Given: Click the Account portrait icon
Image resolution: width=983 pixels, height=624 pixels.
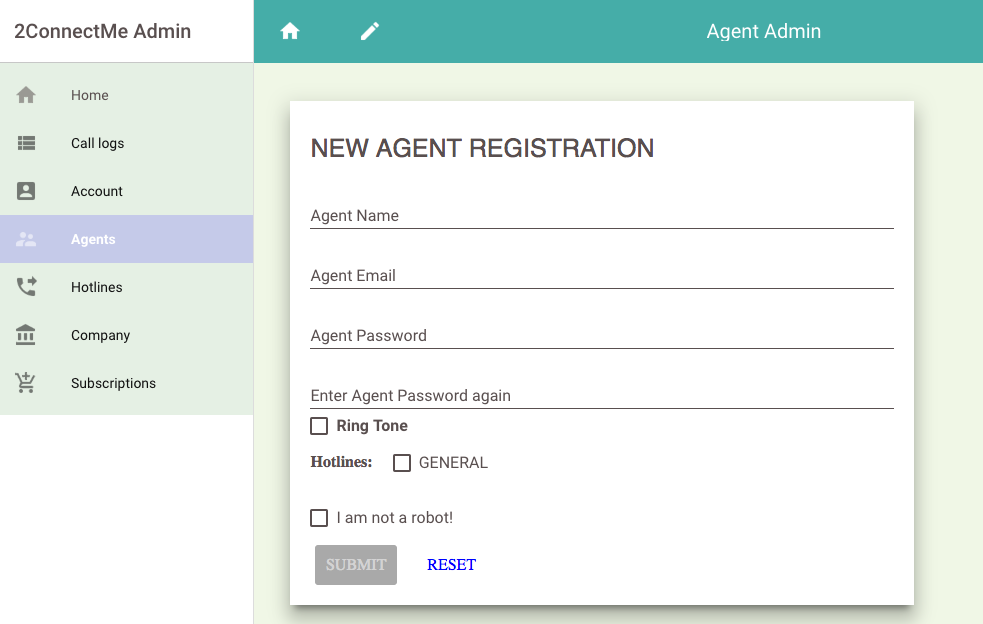Looking at the screenshot, I should 27,191.
